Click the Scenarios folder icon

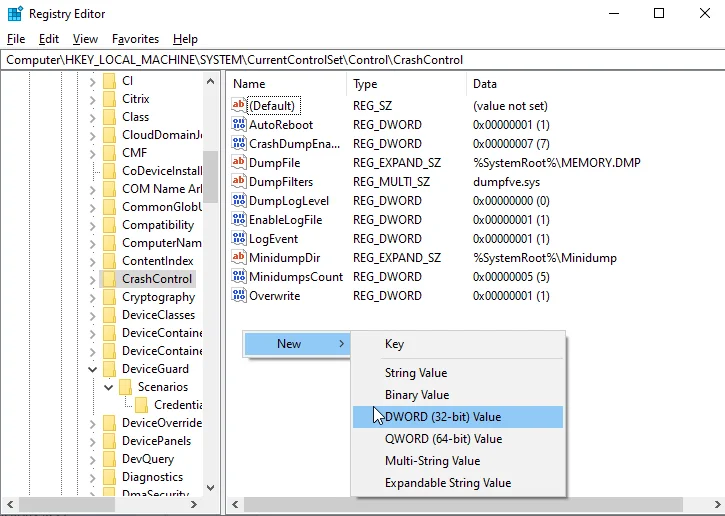pyautogui.click(x=125, y=387)
